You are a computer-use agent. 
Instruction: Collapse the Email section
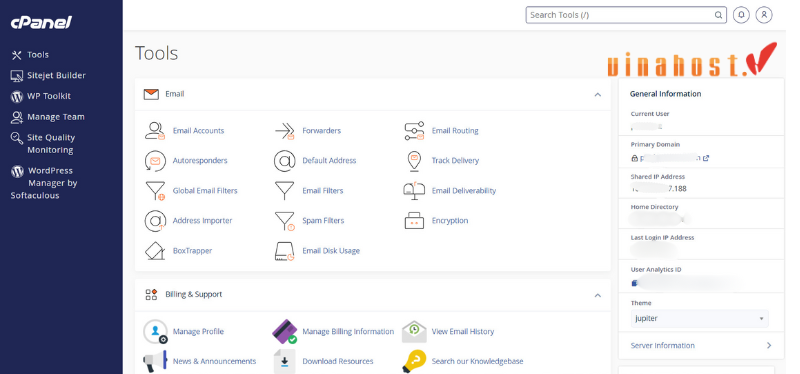597,94
